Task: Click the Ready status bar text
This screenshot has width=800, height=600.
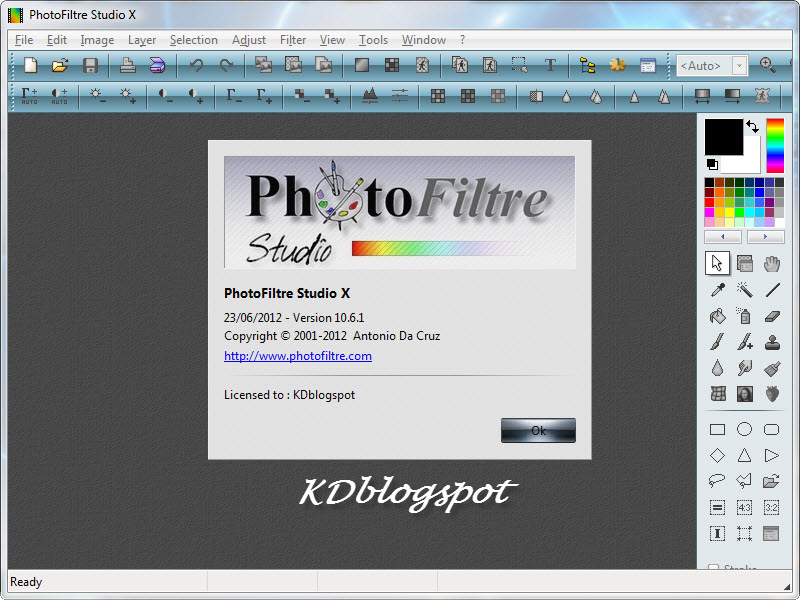Action: click(x=26, y=582)
